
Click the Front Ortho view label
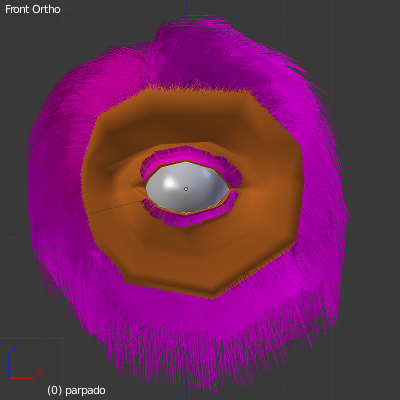[33, 9]
